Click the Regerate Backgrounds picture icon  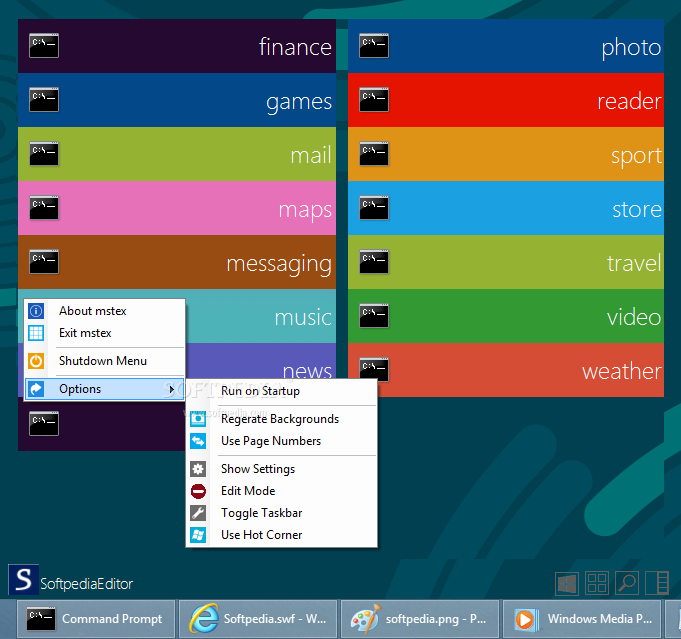pyautogui.click(x=198, y=419)
